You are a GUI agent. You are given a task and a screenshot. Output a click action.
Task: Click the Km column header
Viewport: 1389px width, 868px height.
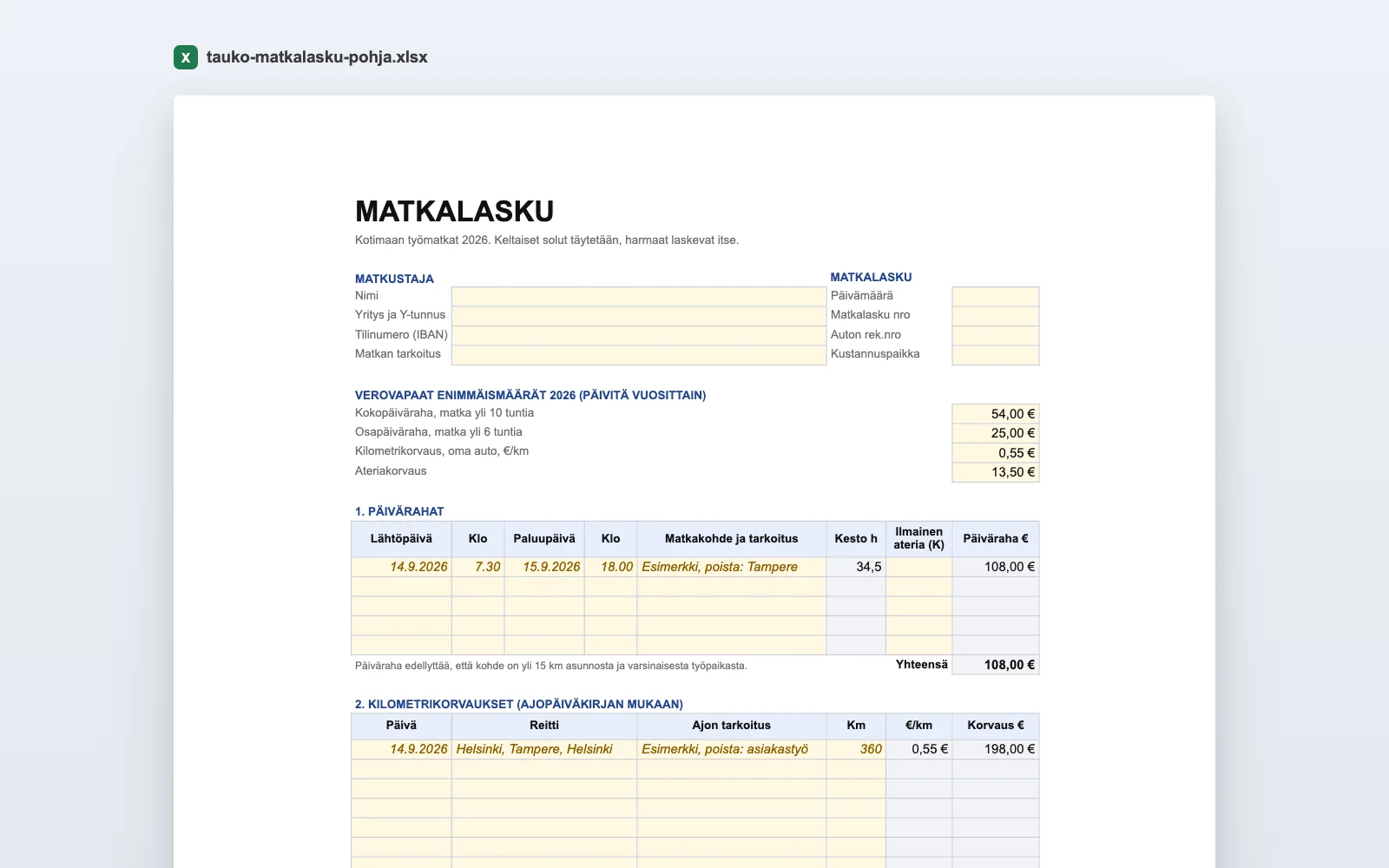[x=856, y=726]
